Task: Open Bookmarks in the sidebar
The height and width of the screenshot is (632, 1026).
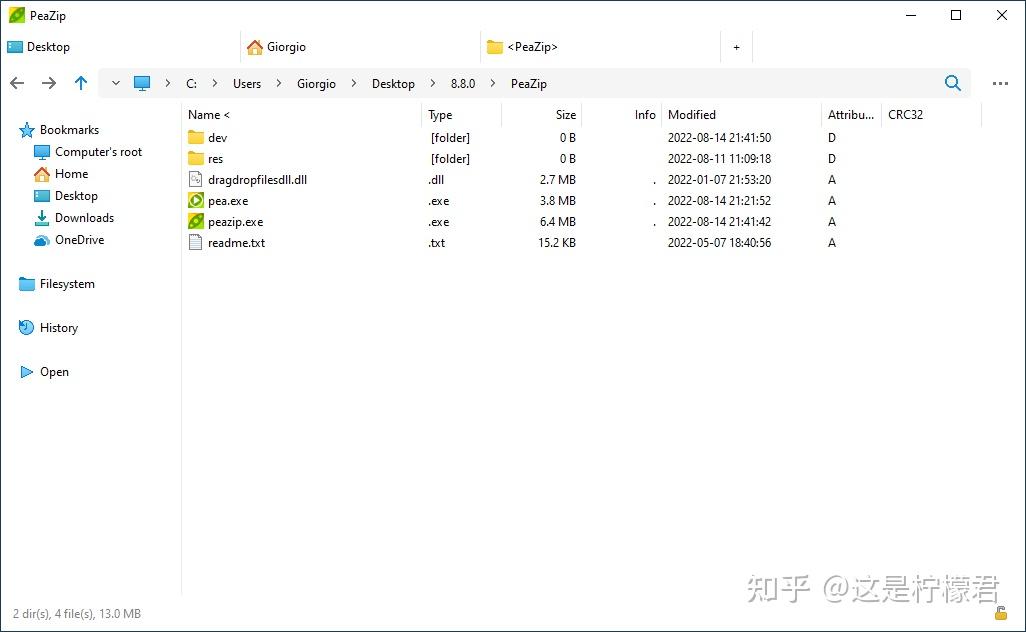Action: pyautogui.click(x=69, y=130)
